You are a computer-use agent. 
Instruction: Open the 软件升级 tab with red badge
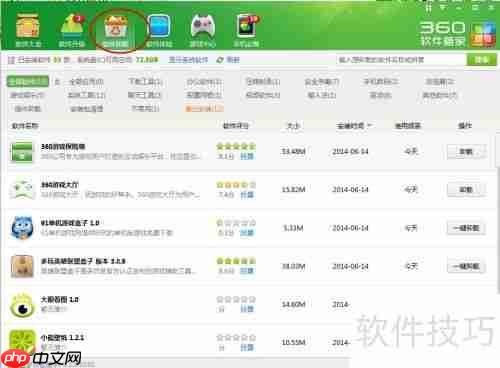(x=72, y=30)
